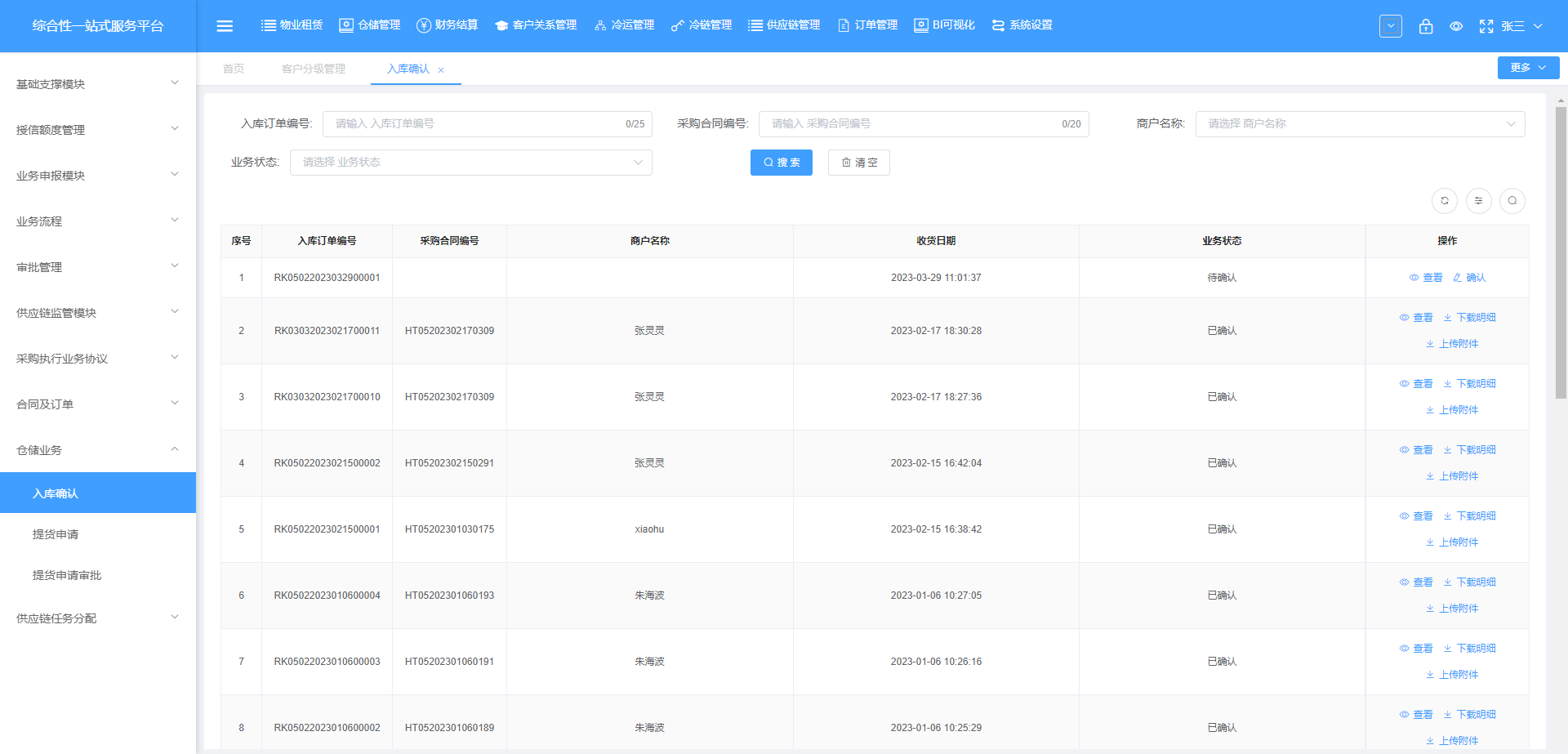1568x754 pixels.
Task: Click the eye icon in header
Action: (x=1456, y=26)
